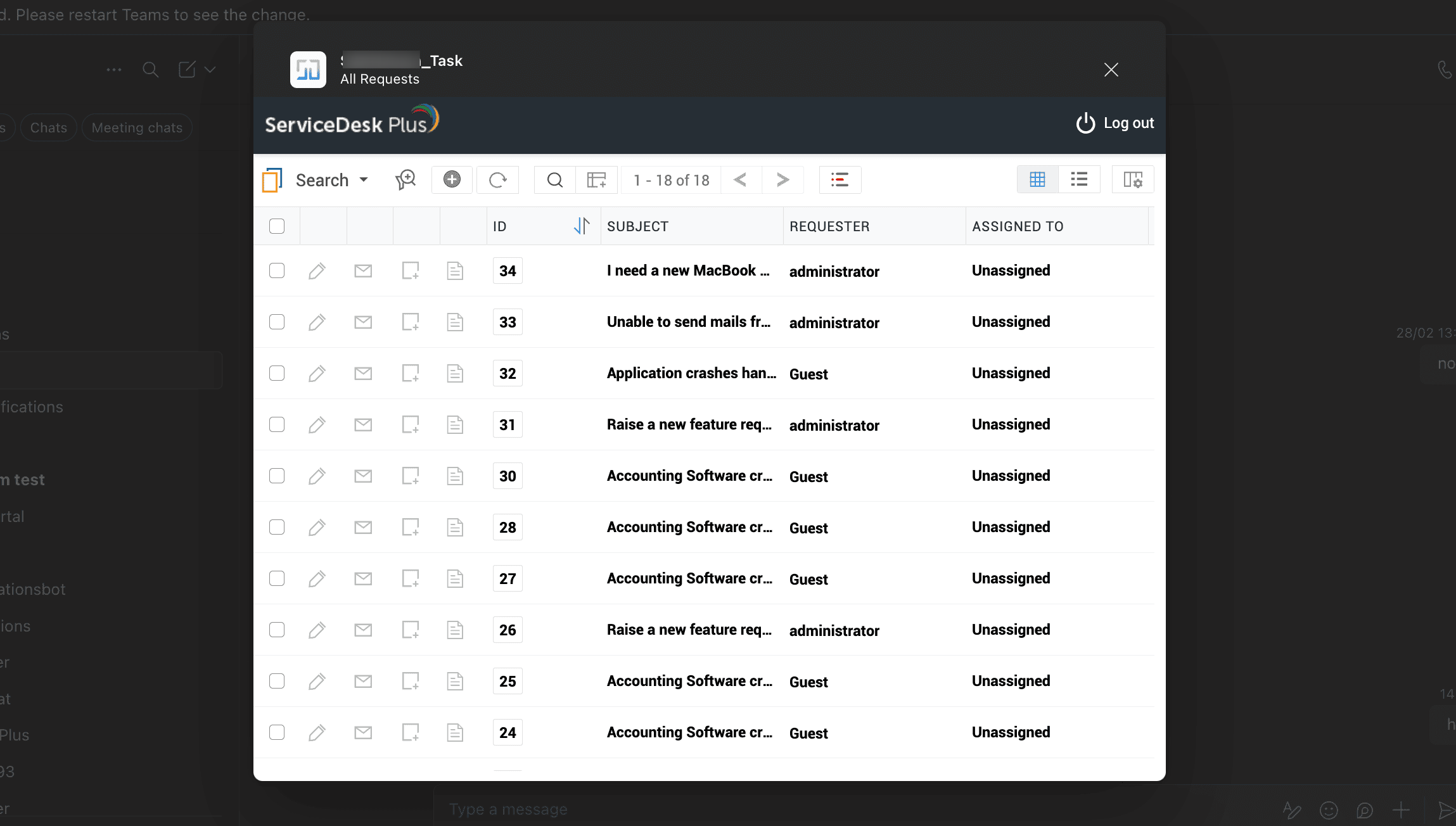Click mail envelope icon for request 32
The height and width of the screenshot is (826, 1456).
pyautogui.click(x=363, y=374)
